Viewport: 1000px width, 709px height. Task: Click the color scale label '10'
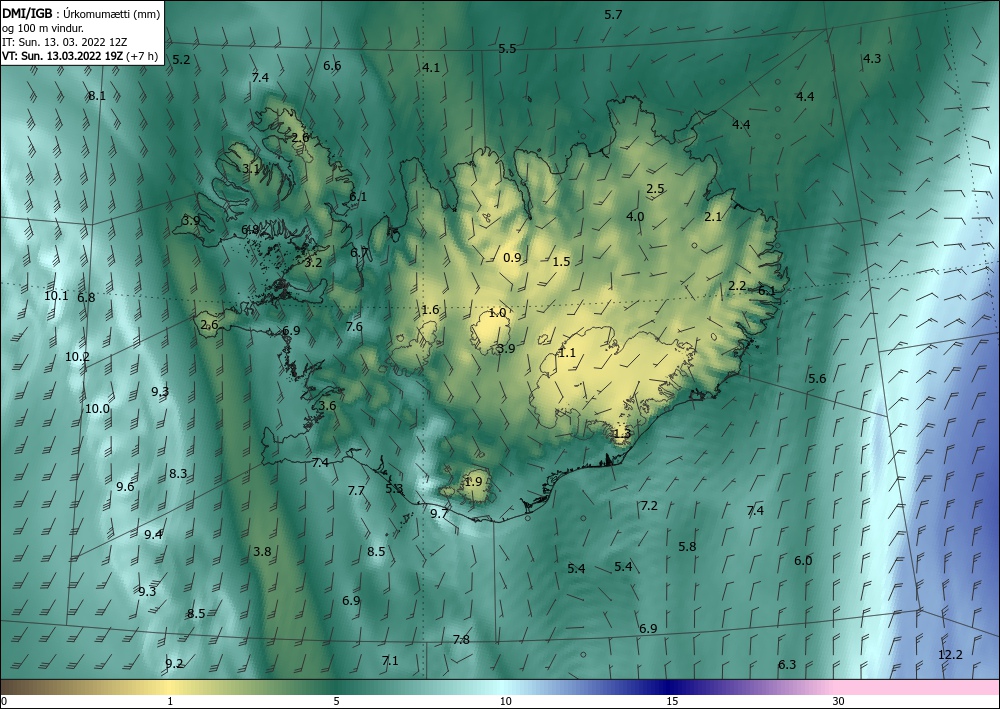(505, 702)
